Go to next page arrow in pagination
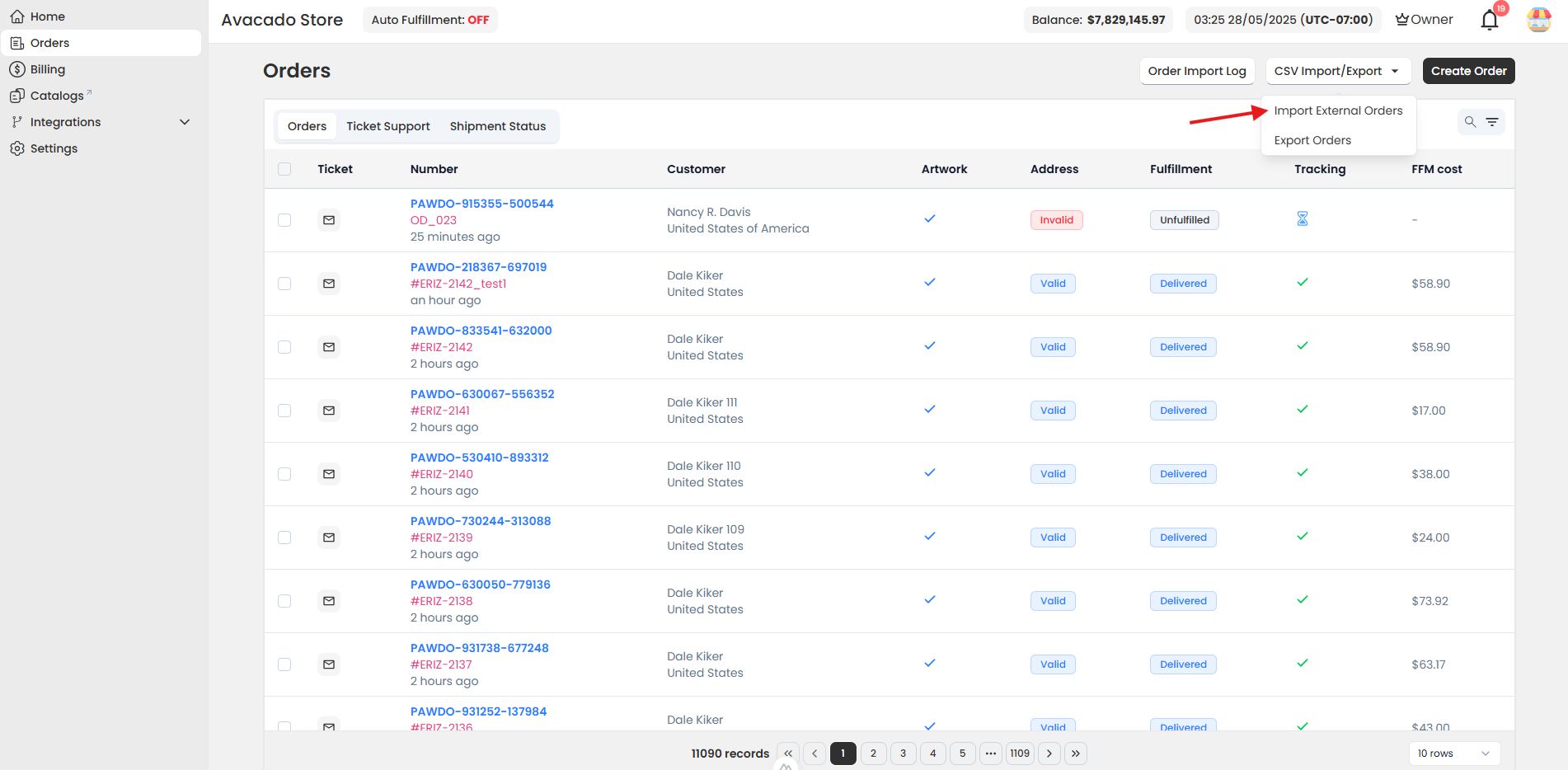 pos(1049,754)
